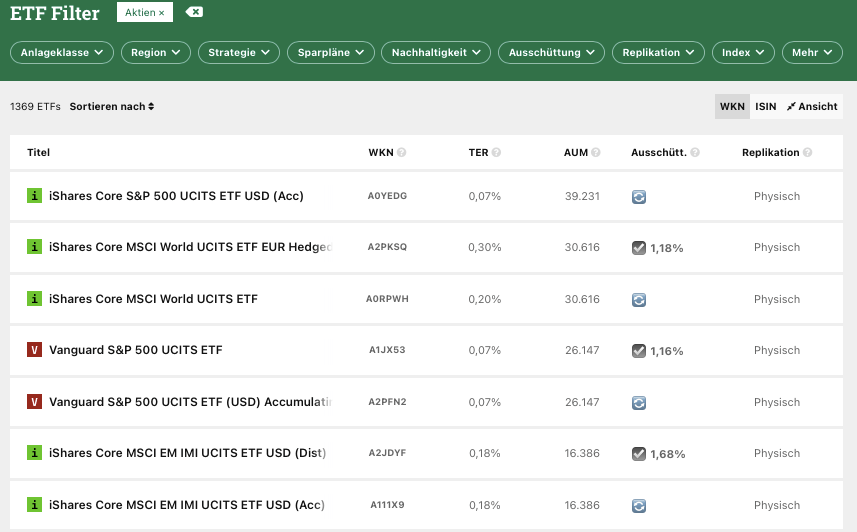Screen dimensions: 857x532
Task: Switch to the WKN view tab
Action: [x=732, y=107]
